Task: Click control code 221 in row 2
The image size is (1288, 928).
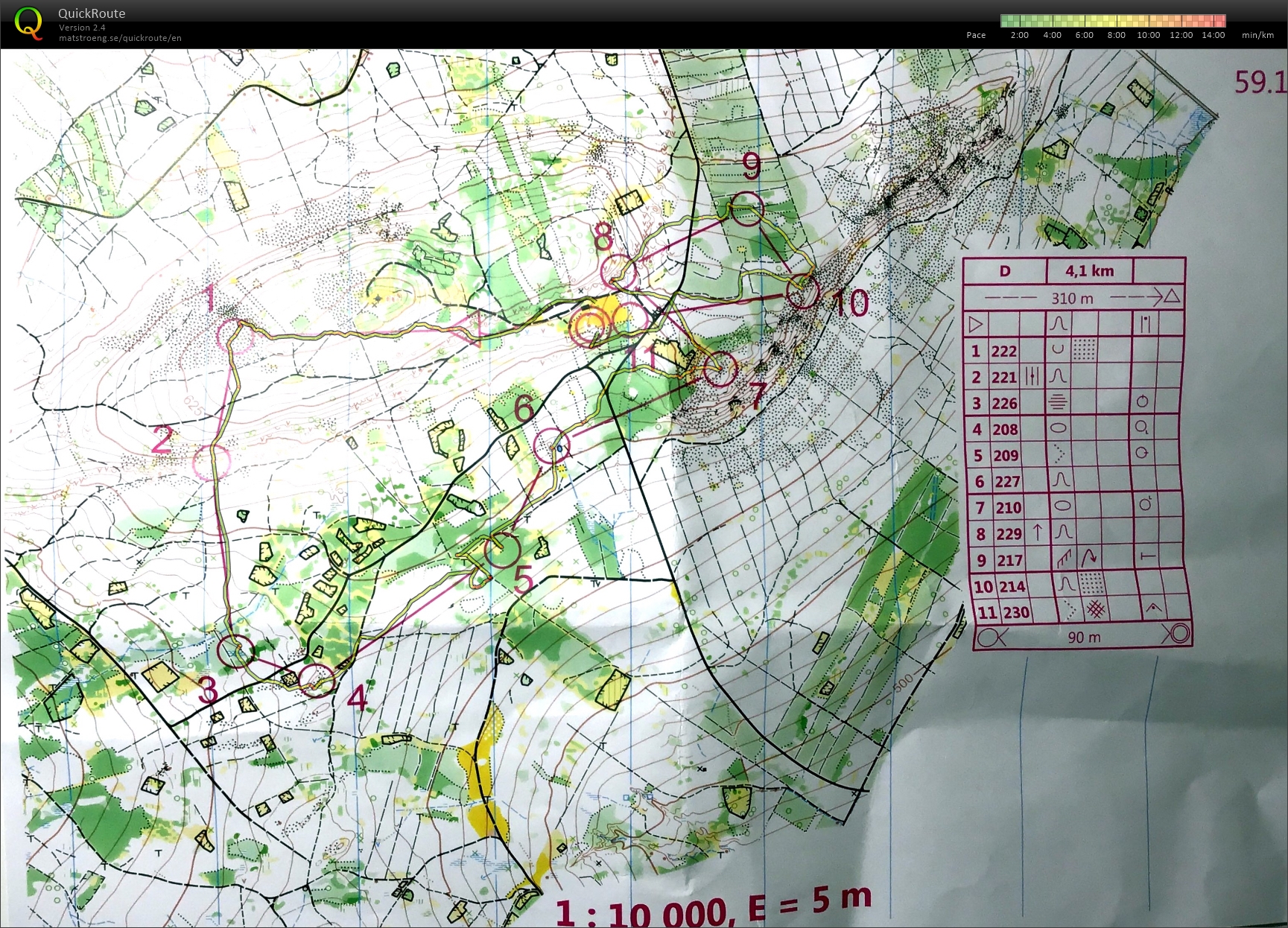Action: pos(1004,378)
